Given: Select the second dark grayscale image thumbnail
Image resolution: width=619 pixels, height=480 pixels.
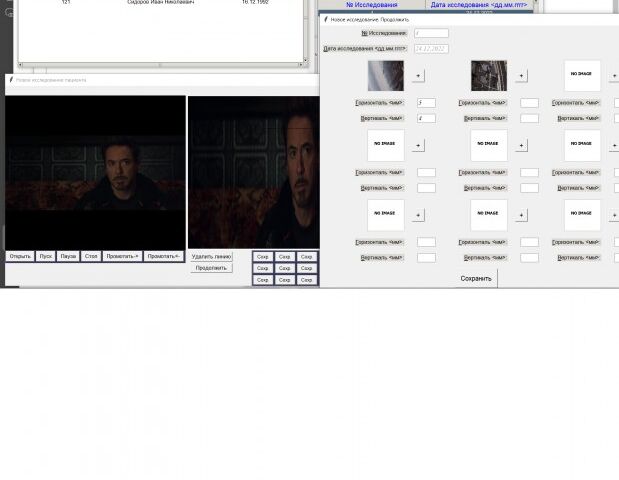Looking at the screenshot, I should click(489, 75).
